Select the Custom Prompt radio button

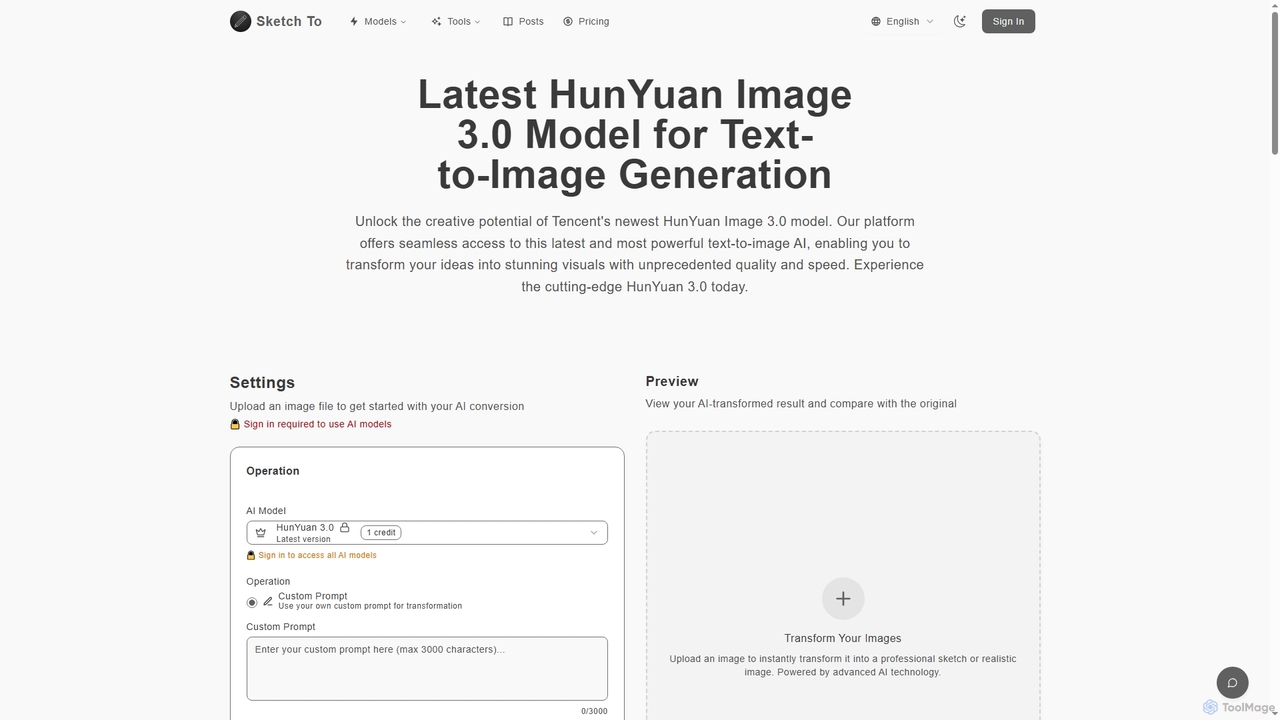(252, 602)
